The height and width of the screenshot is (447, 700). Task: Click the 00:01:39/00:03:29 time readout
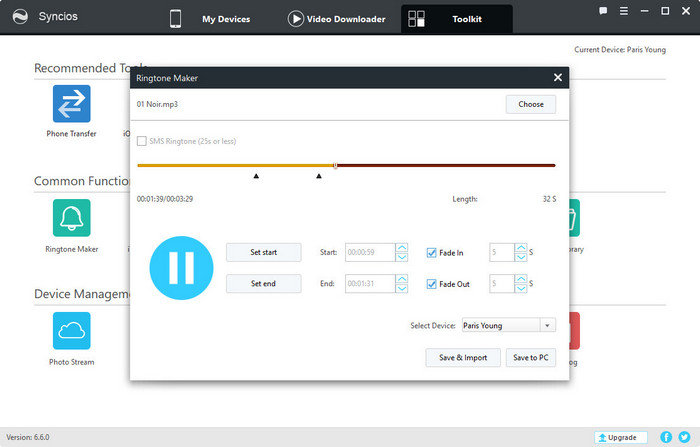click(x=165, y=199)
